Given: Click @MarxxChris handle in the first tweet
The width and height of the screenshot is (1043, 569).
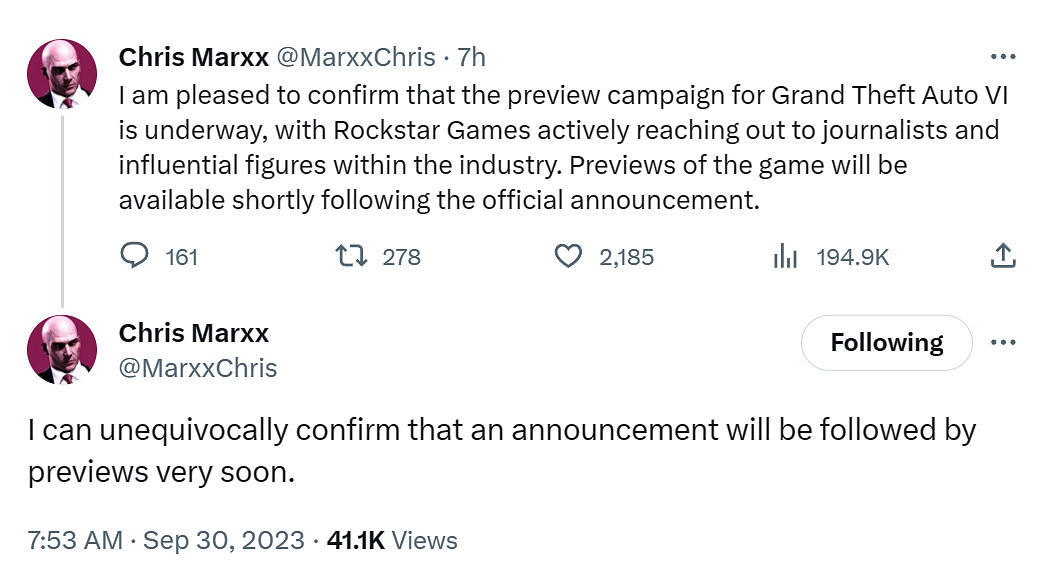Looking at the screenshot, I should 355,57.
